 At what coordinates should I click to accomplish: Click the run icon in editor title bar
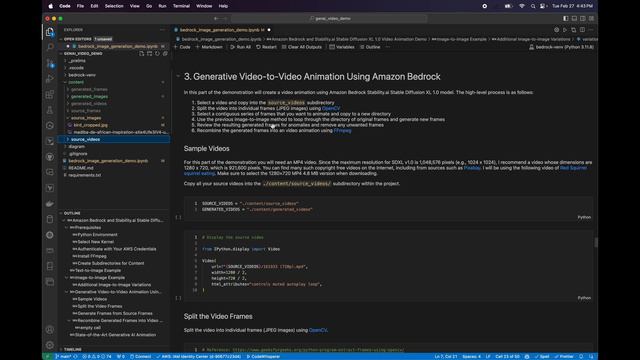[x=565, y=30]
